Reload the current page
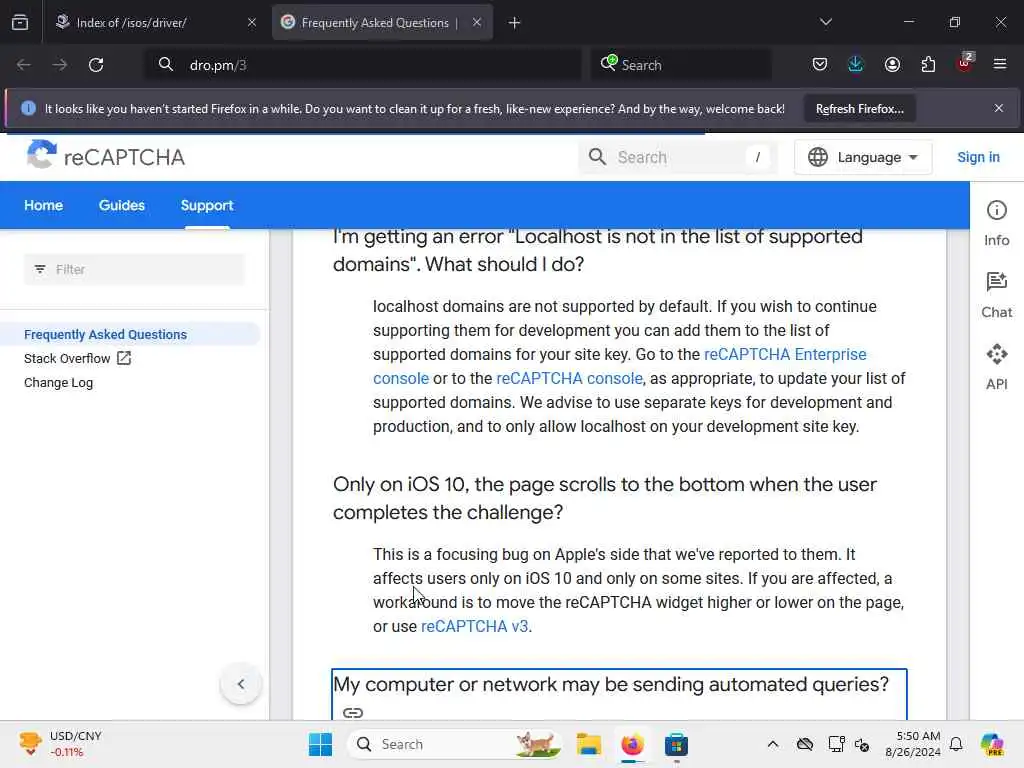The width and height of the screenshot is (1024, 768). (96, 65)
